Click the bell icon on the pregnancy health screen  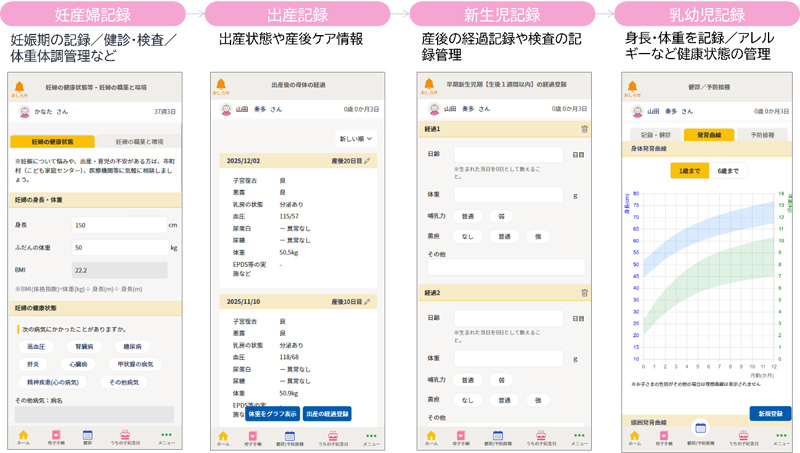pos(20,88)
